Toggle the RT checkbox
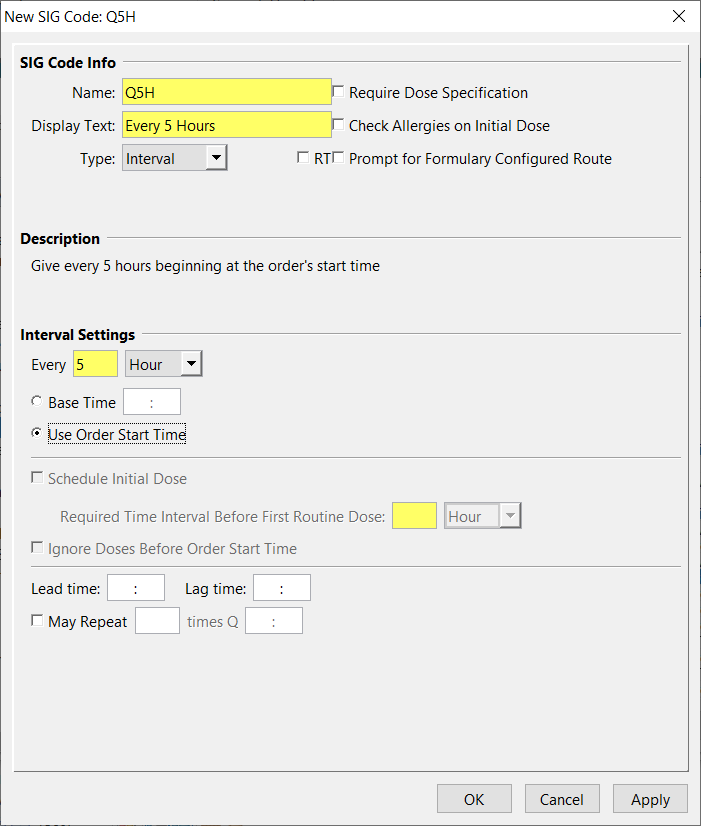 coord(303,158)
